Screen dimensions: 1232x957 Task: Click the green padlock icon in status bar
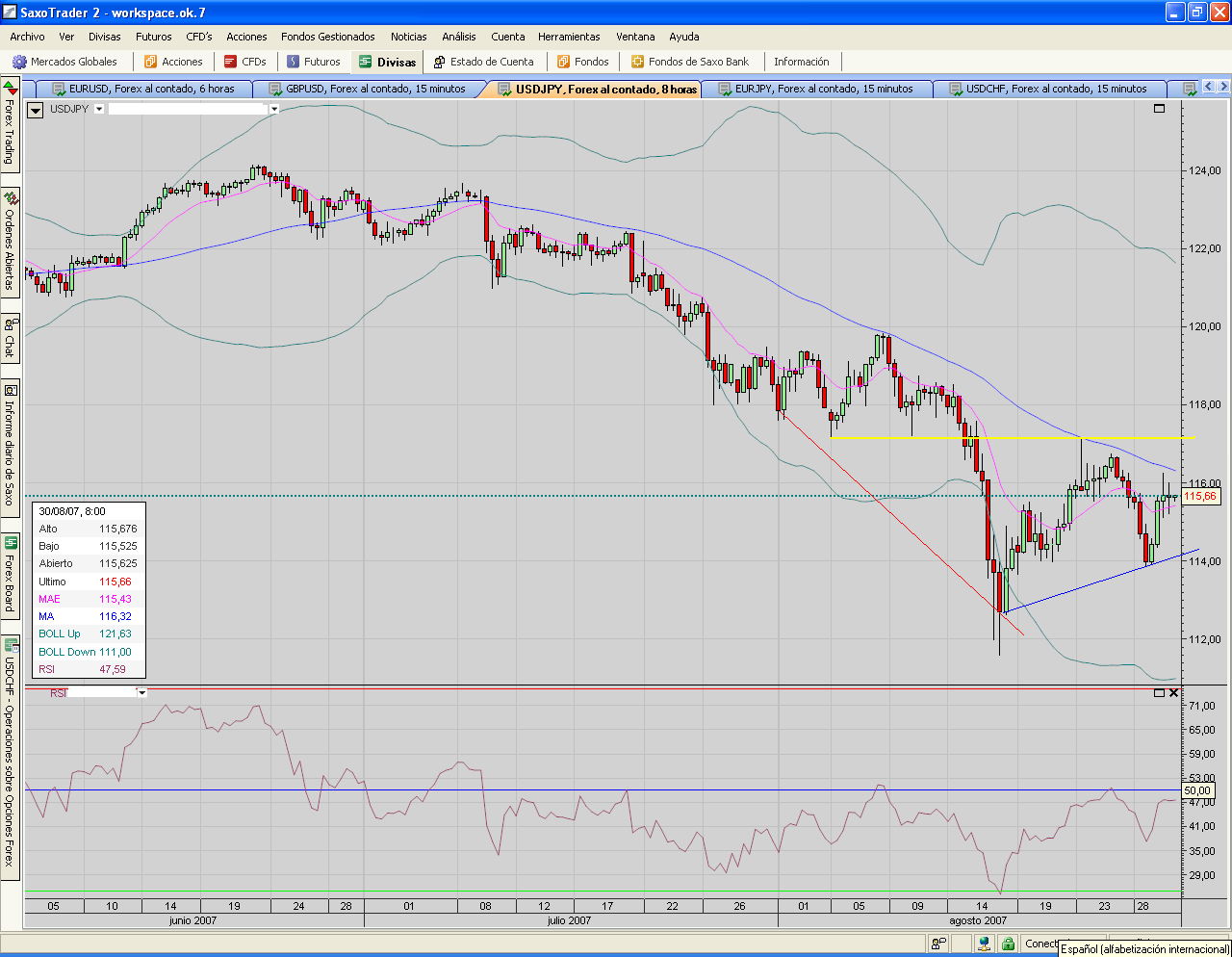point(1008,944)
